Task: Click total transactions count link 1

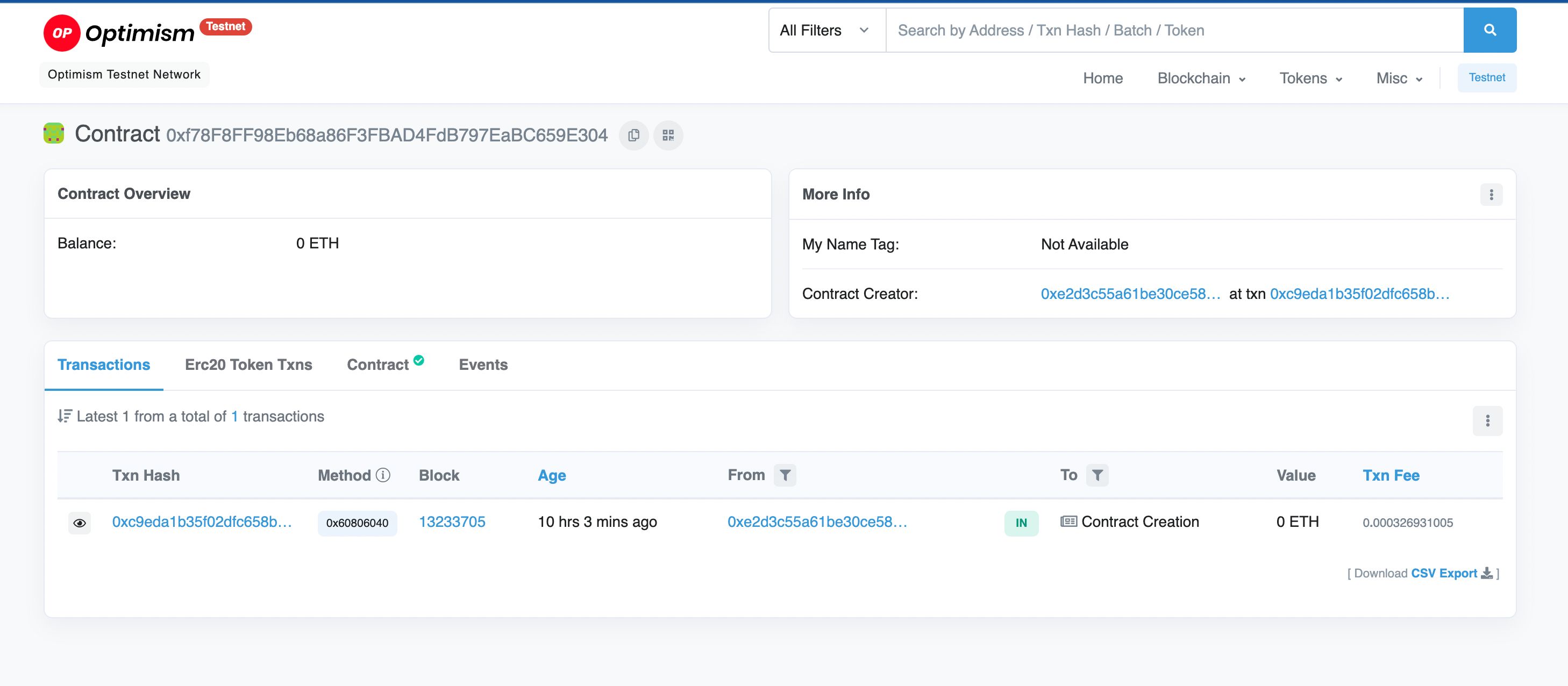Action: (234, 416)
